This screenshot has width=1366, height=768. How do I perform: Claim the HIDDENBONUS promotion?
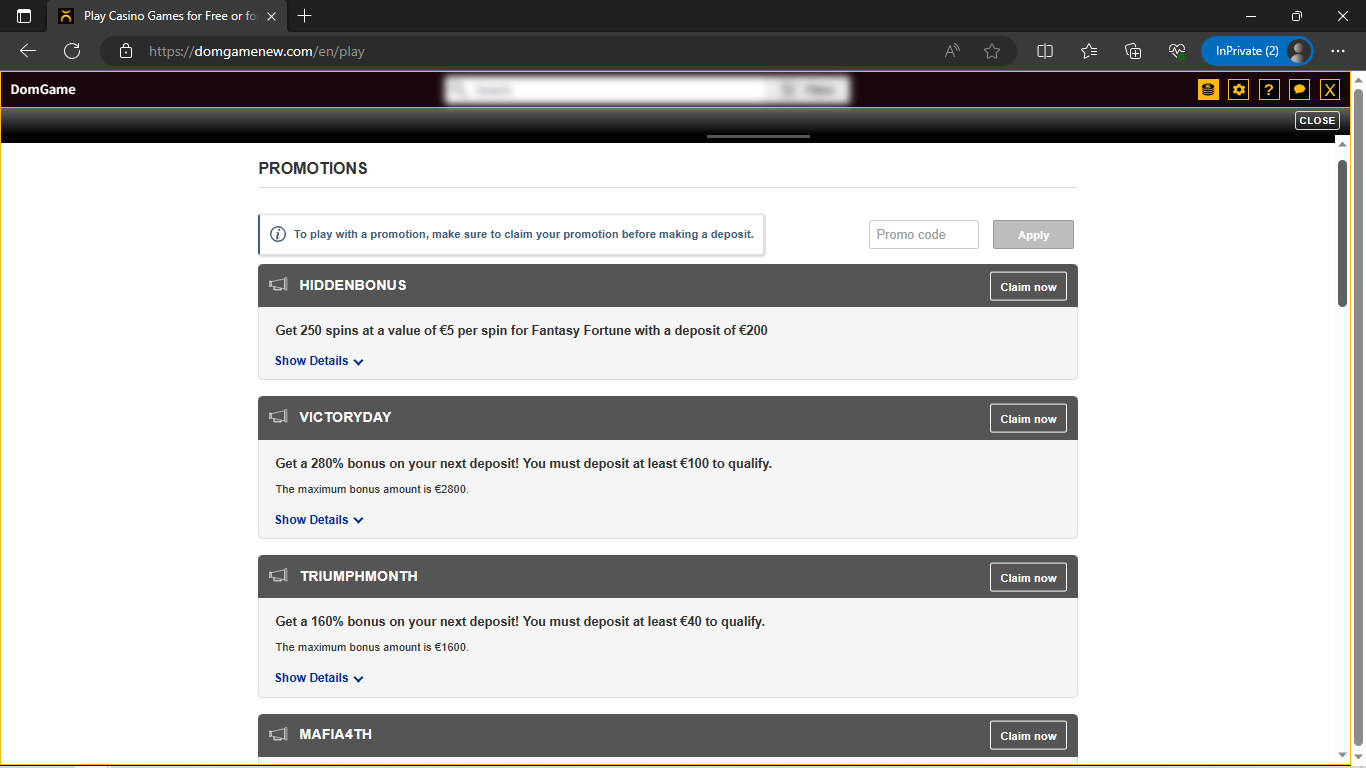pyautogui.click(x=1028, y=287)
